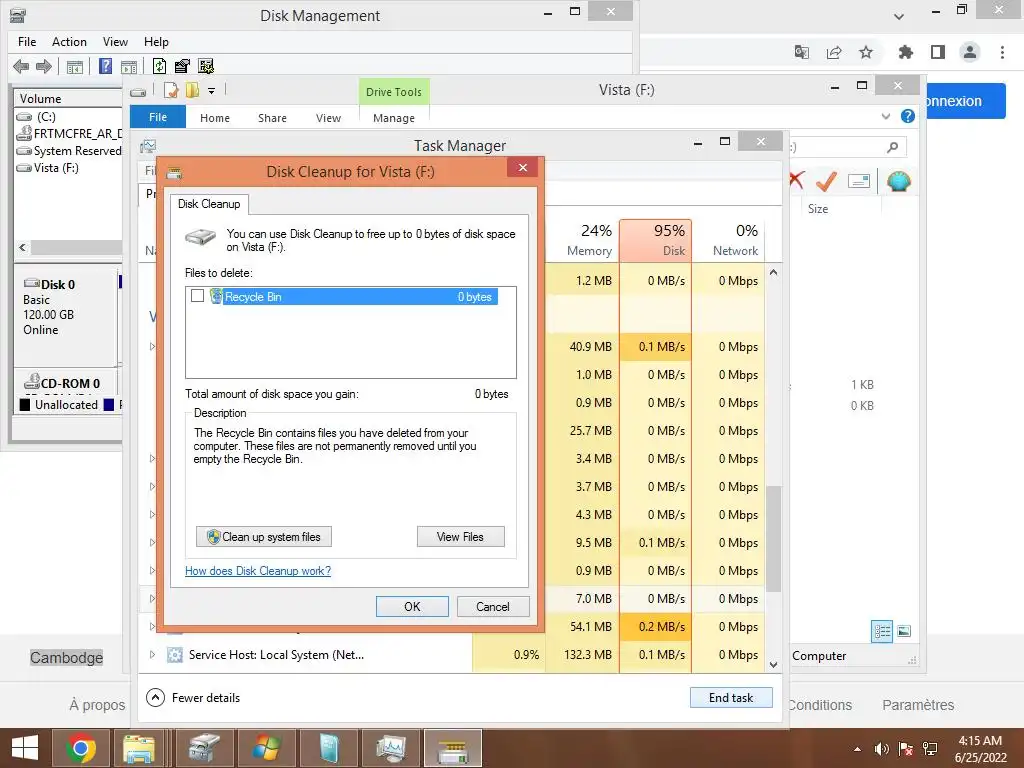Open File Explorer from the taskbar

pyautogui.click(x=139, y=748)
